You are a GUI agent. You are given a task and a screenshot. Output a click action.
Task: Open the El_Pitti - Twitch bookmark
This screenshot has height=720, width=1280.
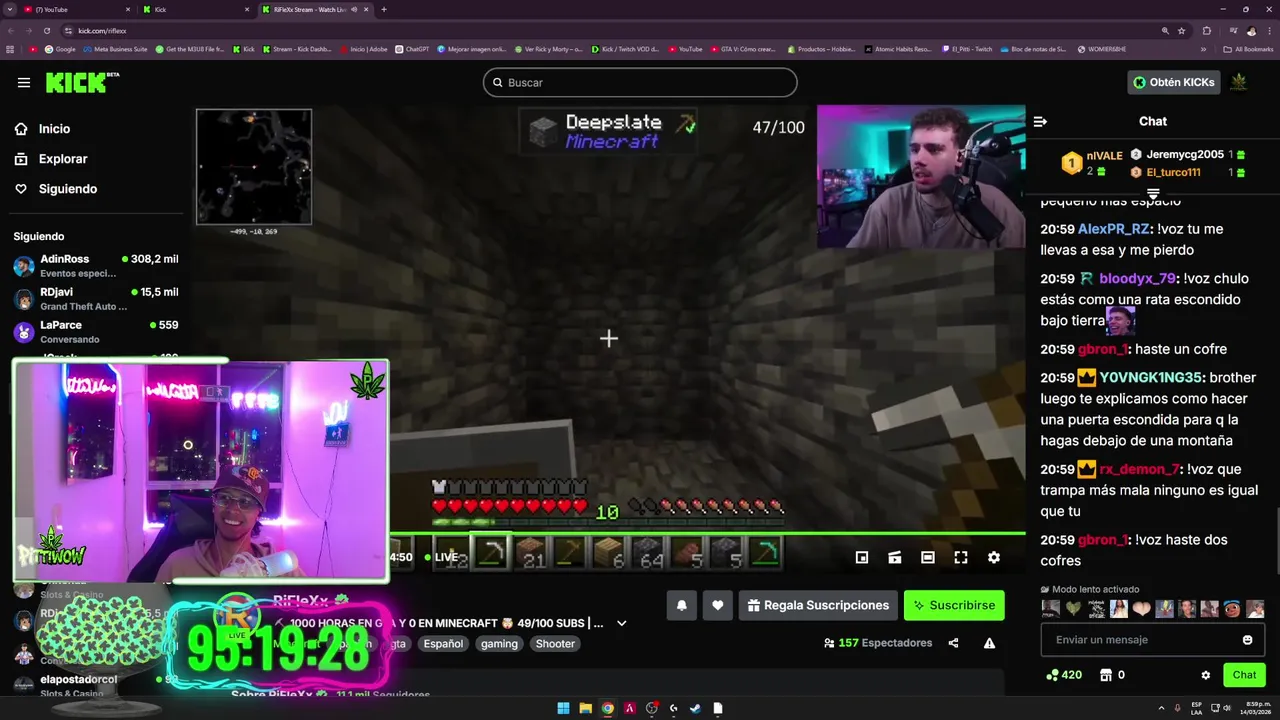pyautogui.click(x=967, y=49)
